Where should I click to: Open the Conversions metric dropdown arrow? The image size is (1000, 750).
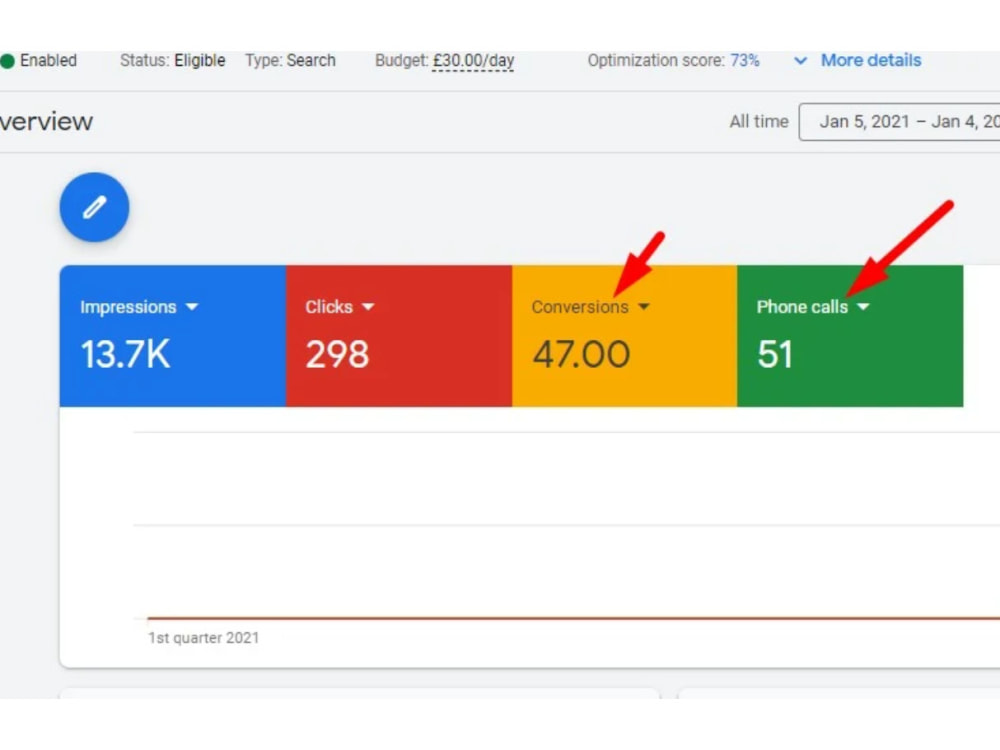tap(644, 307)
